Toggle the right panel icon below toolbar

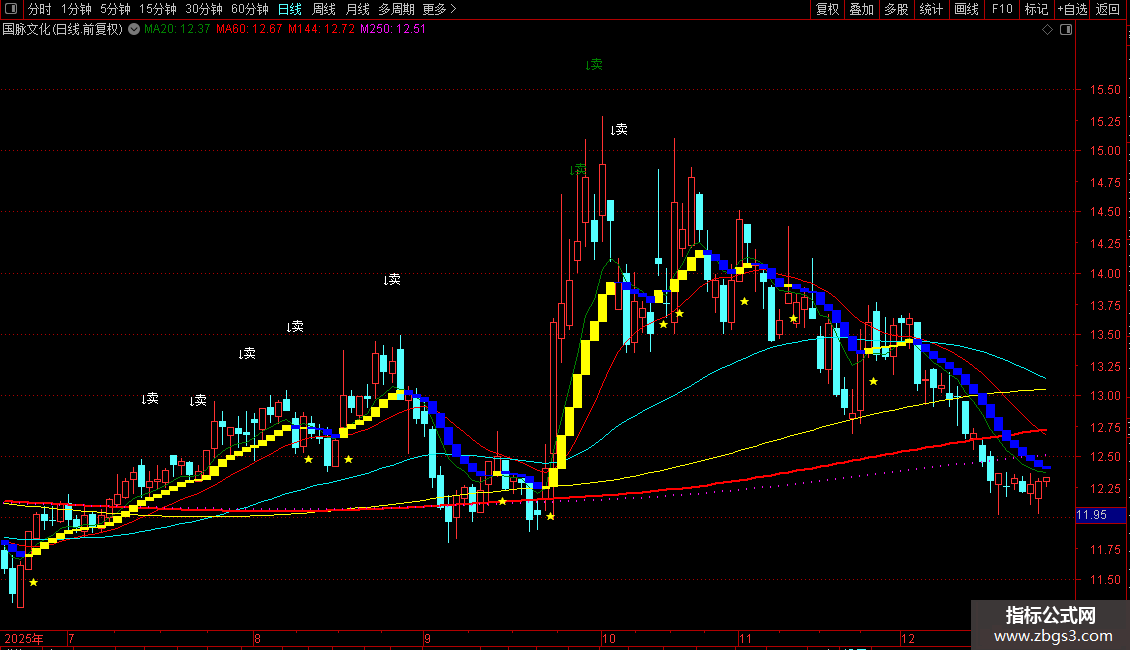[1066, 30]
